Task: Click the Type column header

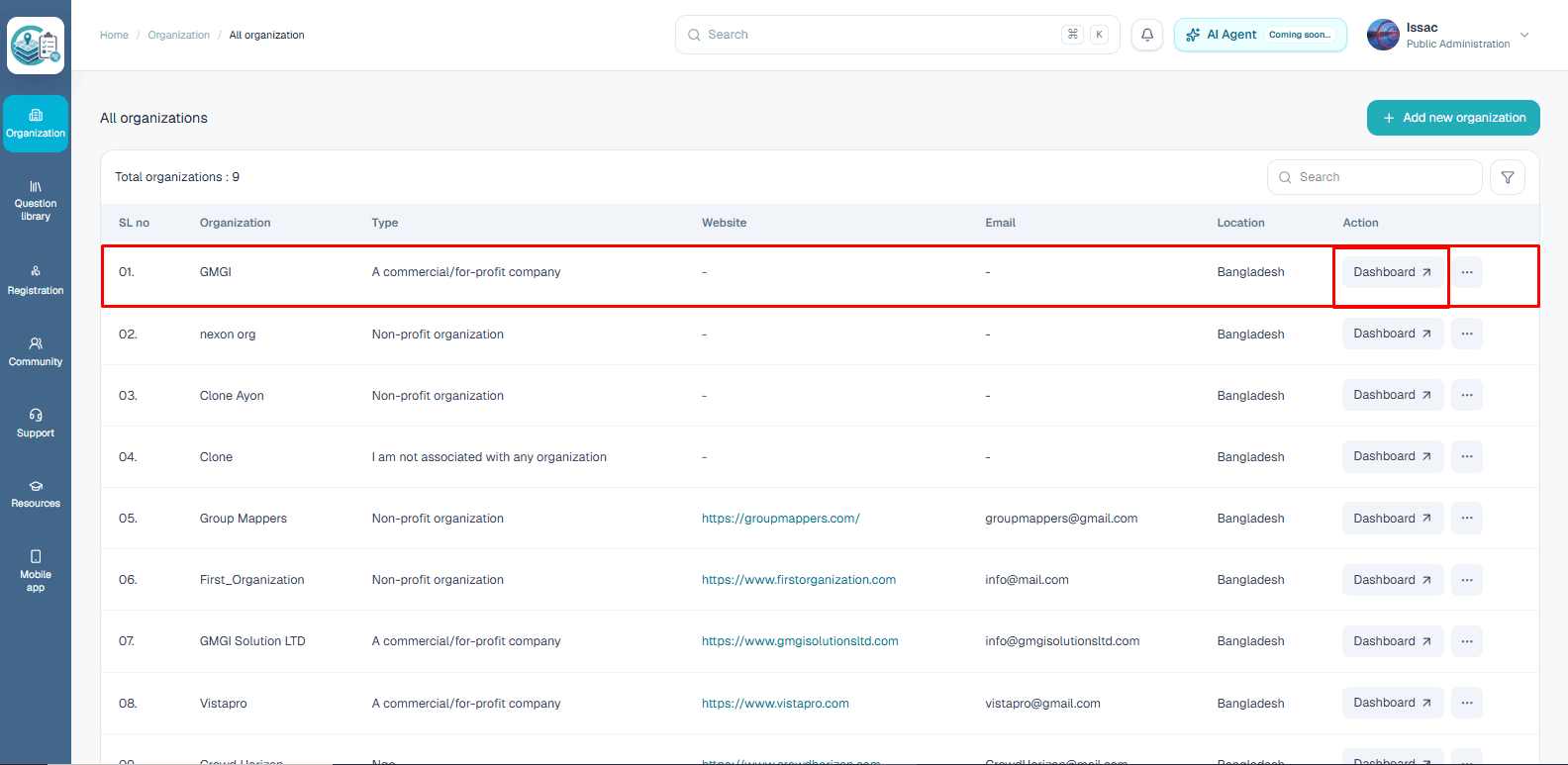Action: pyautogui.click(x=385, y=223)
